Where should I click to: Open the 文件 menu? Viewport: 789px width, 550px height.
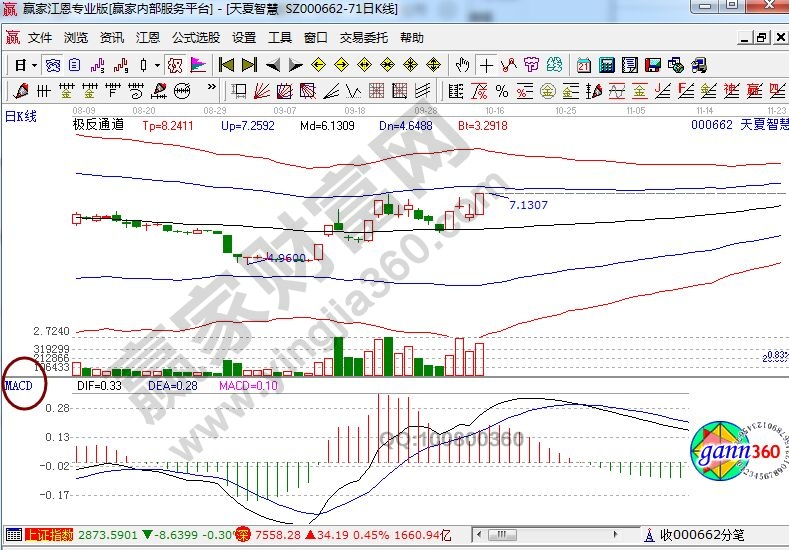click(x=40, y=38)
